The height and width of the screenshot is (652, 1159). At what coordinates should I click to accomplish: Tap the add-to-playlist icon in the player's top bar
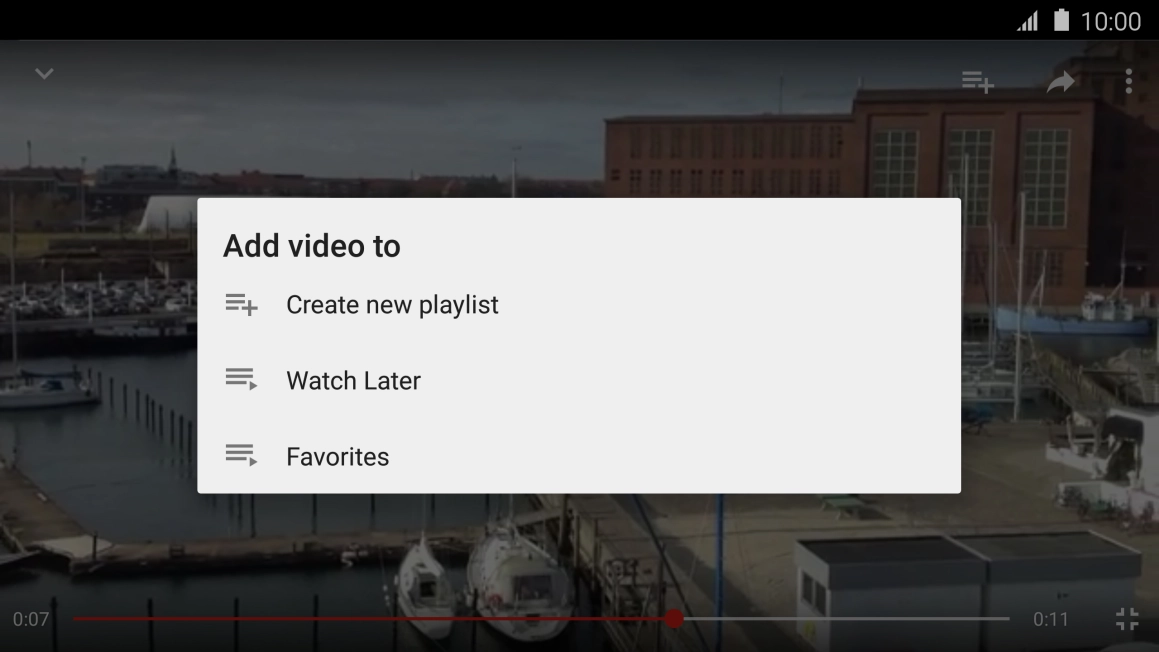tap(977, 82)
